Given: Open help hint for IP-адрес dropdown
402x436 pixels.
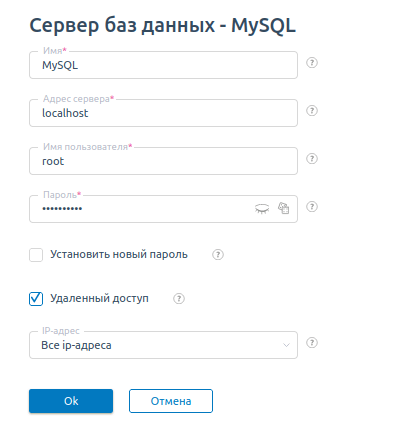Looking at the screenshot, I should 312,343.
